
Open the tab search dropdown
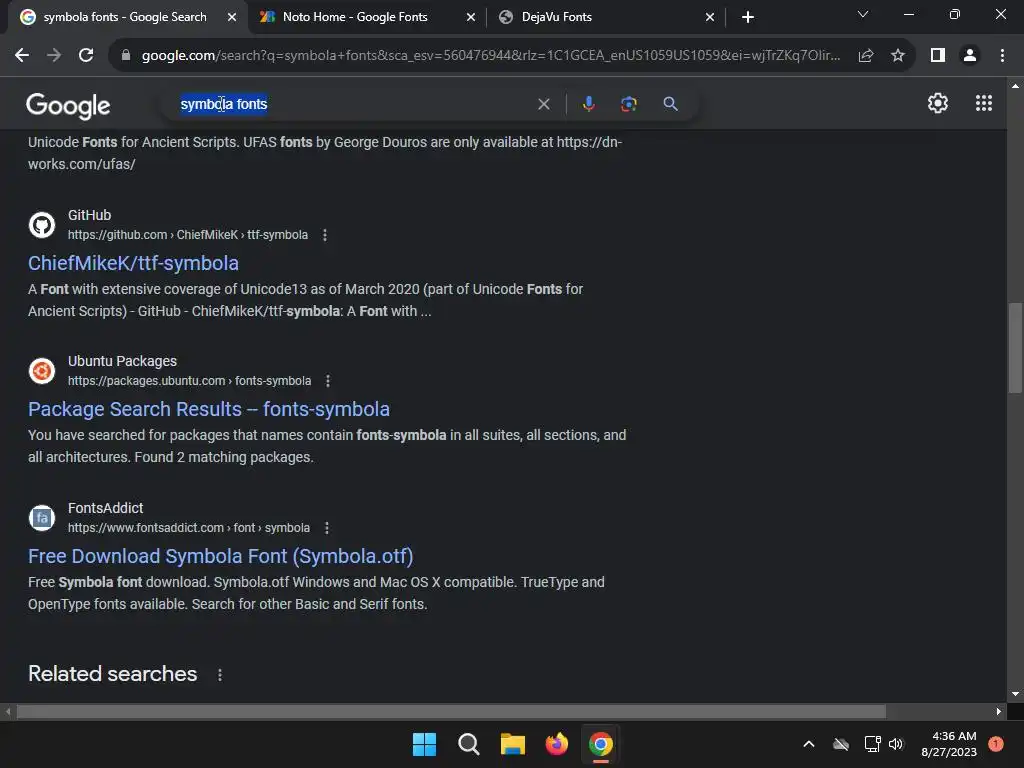863,14
